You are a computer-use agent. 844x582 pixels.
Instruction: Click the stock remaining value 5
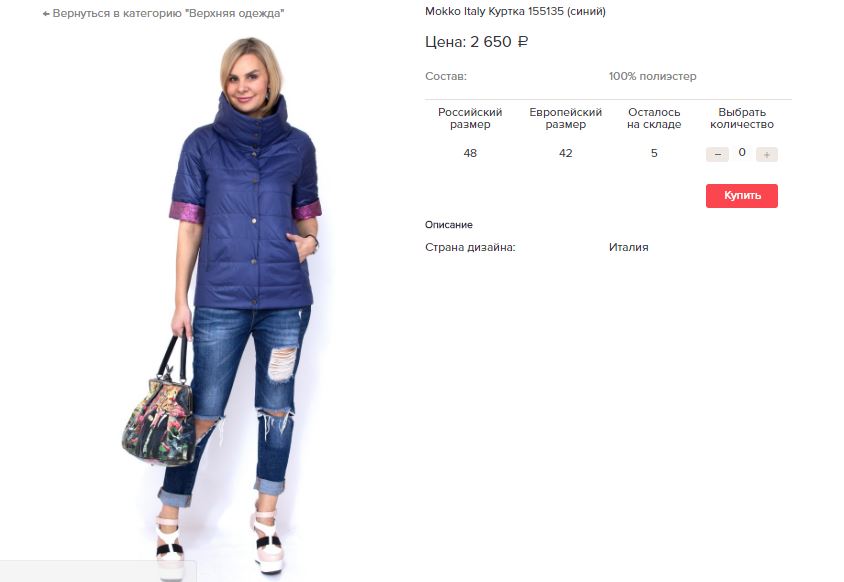[654, 153]
